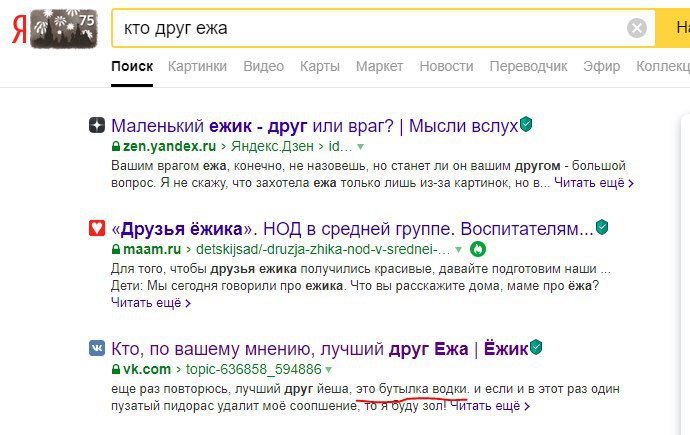The width and height of the screenshot is (690, 435).
Task: Click the lock icon next to vk.com
Action: coord(116,369)
